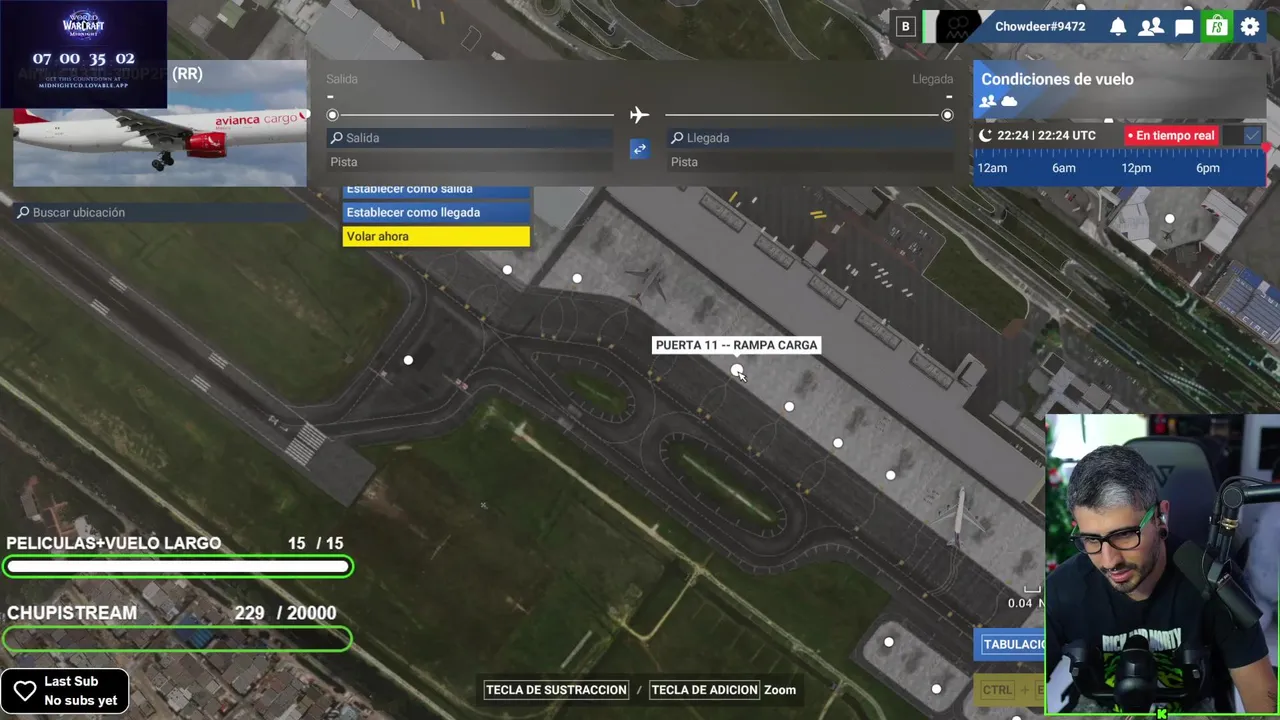1280x720 pixels.
Task: Click the departure endpoint circle on route line
Action: (333, 115)
